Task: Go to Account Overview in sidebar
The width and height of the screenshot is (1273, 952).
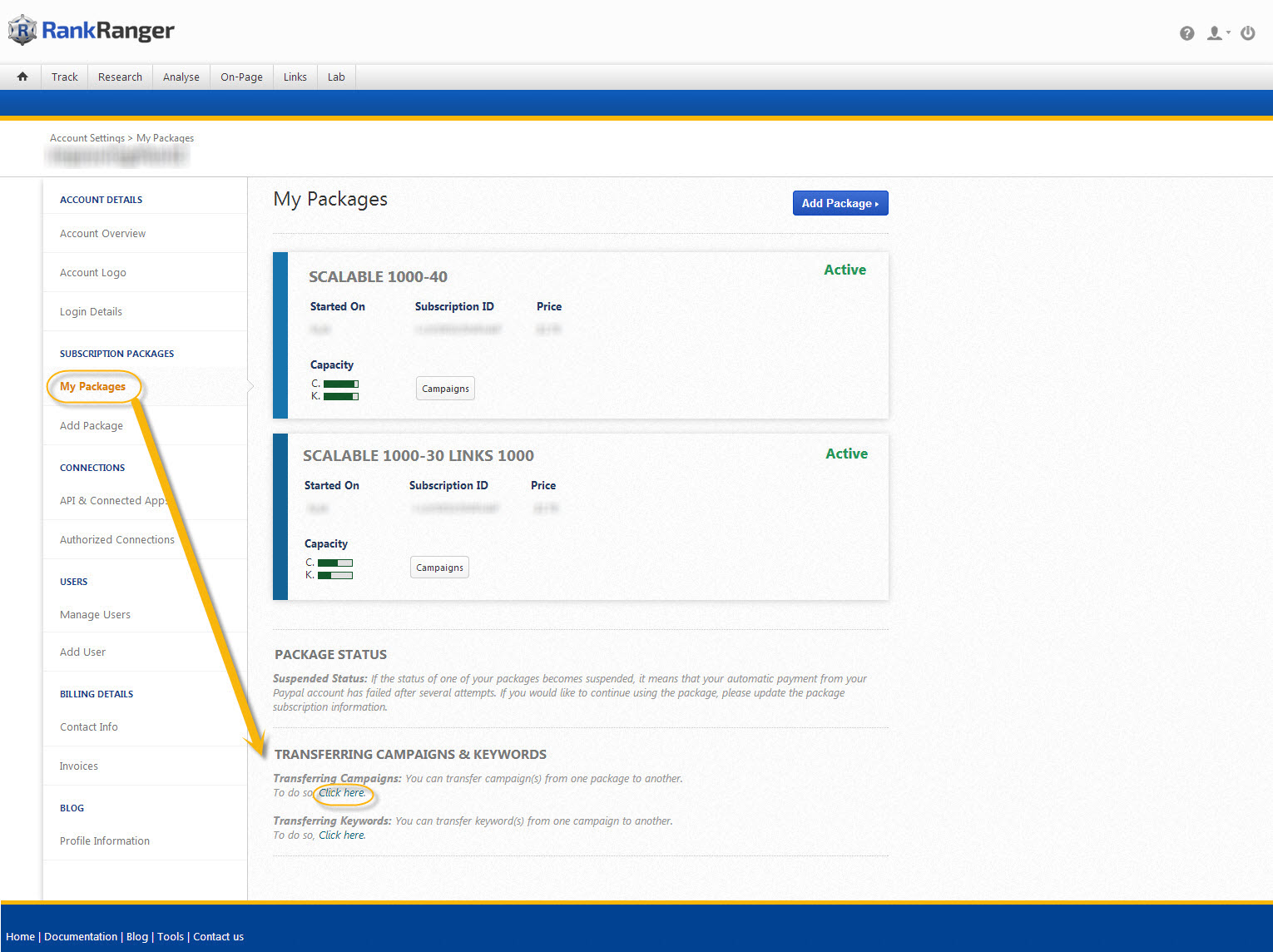Action: (x=102, y=234)
